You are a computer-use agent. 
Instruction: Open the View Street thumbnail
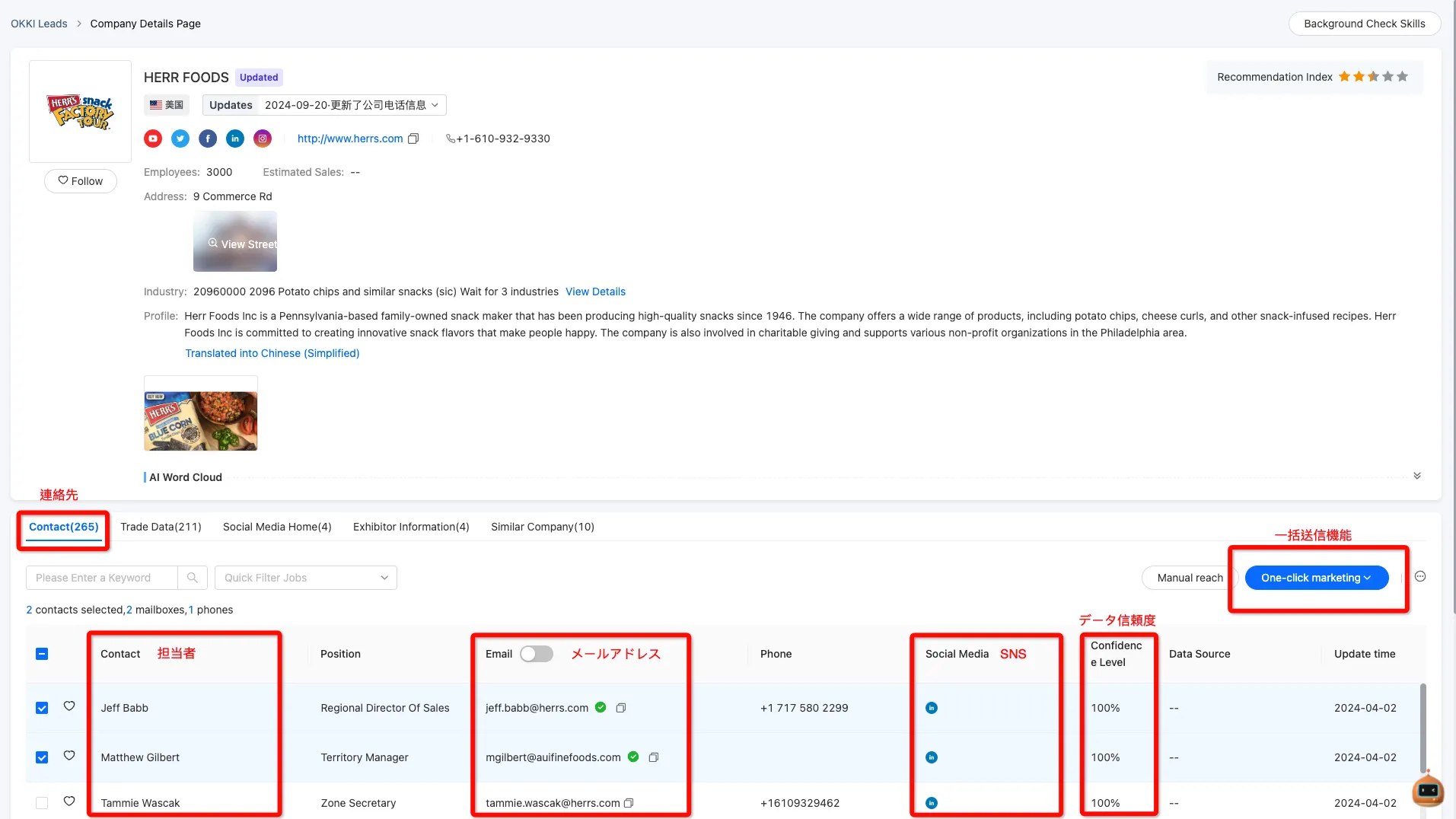[235, 241]
